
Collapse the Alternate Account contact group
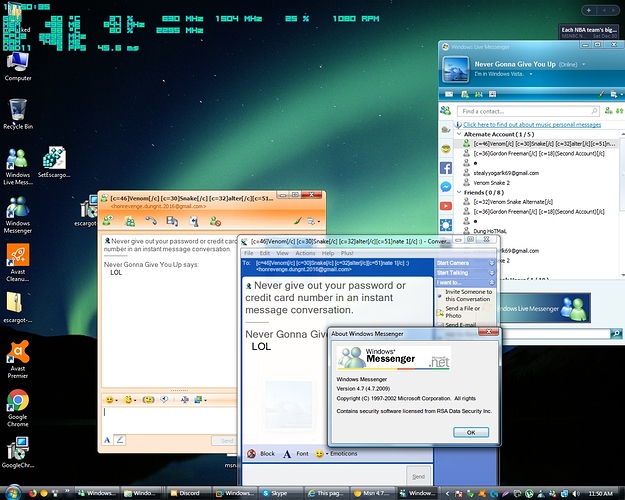point(459,134)
